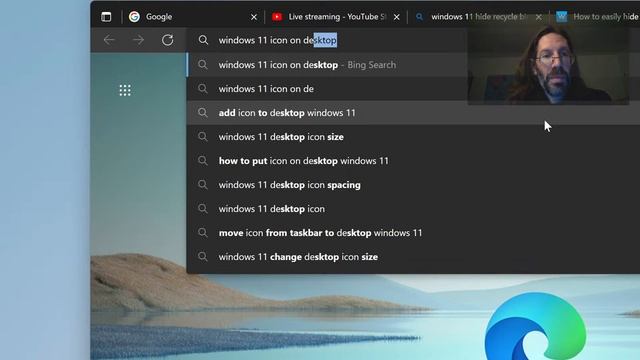
Task: Click the Google favicon on first tab
Action: [134, 17]
